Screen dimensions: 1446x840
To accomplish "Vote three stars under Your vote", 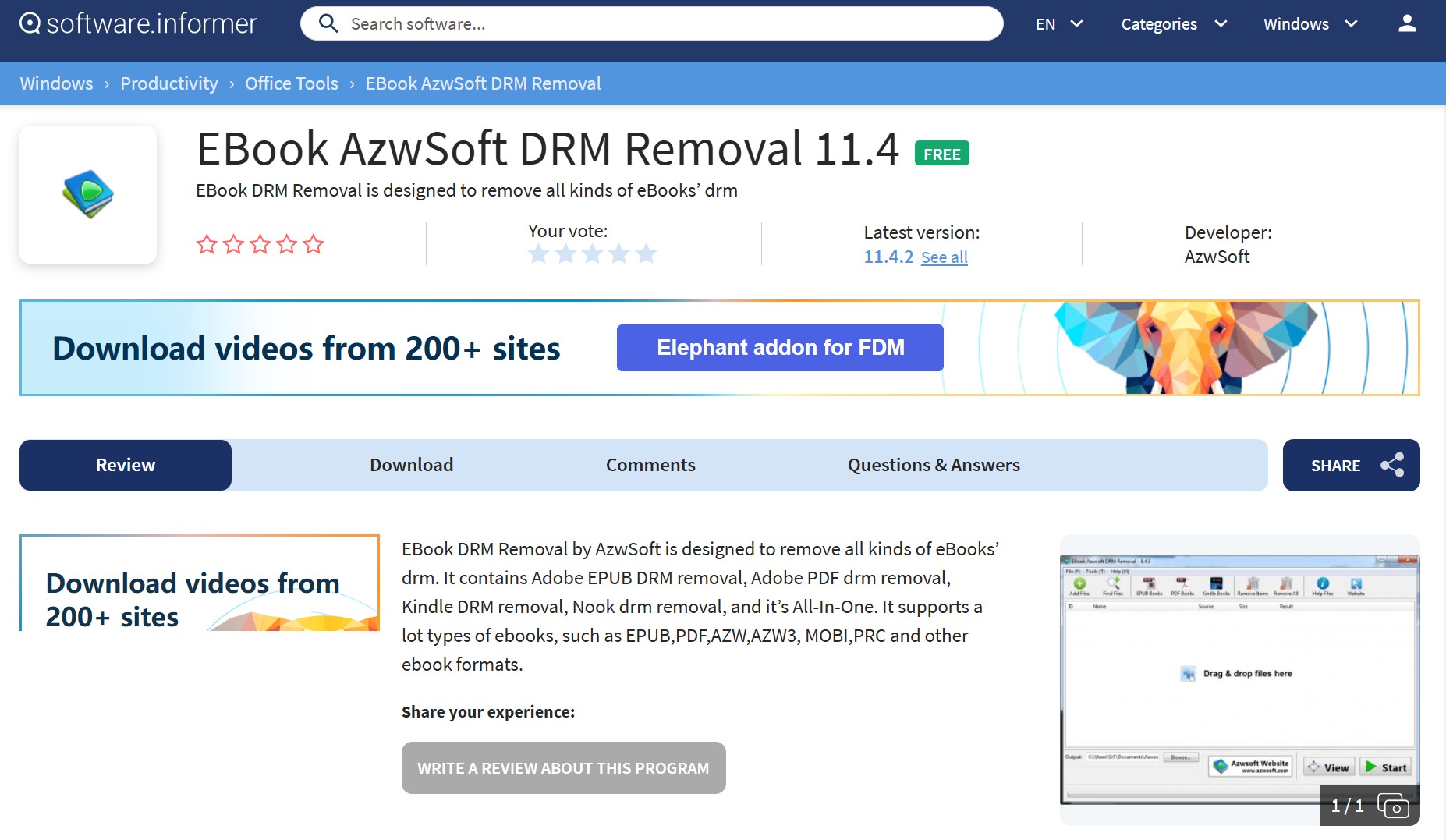I will pos(593,253).
